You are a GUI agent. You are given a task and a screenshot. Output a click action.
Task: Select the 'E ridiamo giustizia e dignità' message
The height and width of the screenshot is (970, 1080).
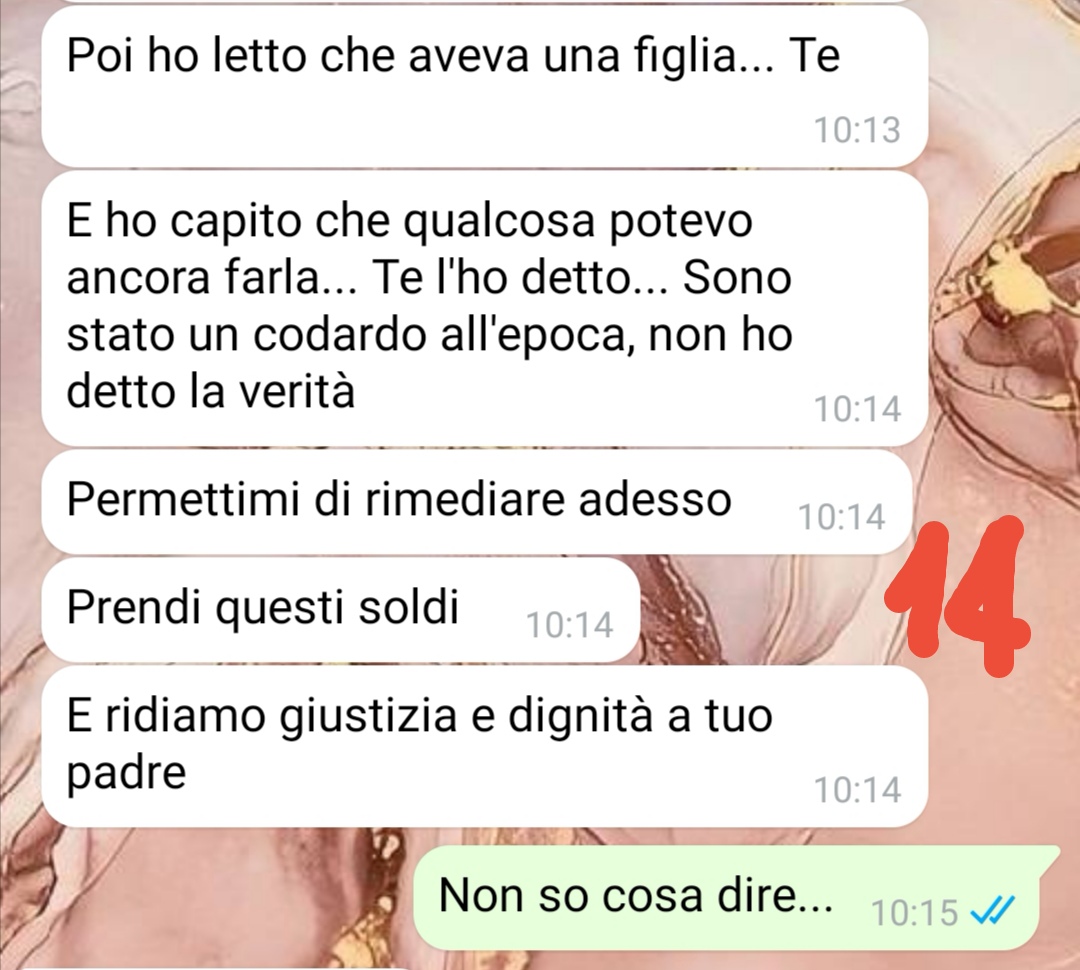click(x=484, y=746)
